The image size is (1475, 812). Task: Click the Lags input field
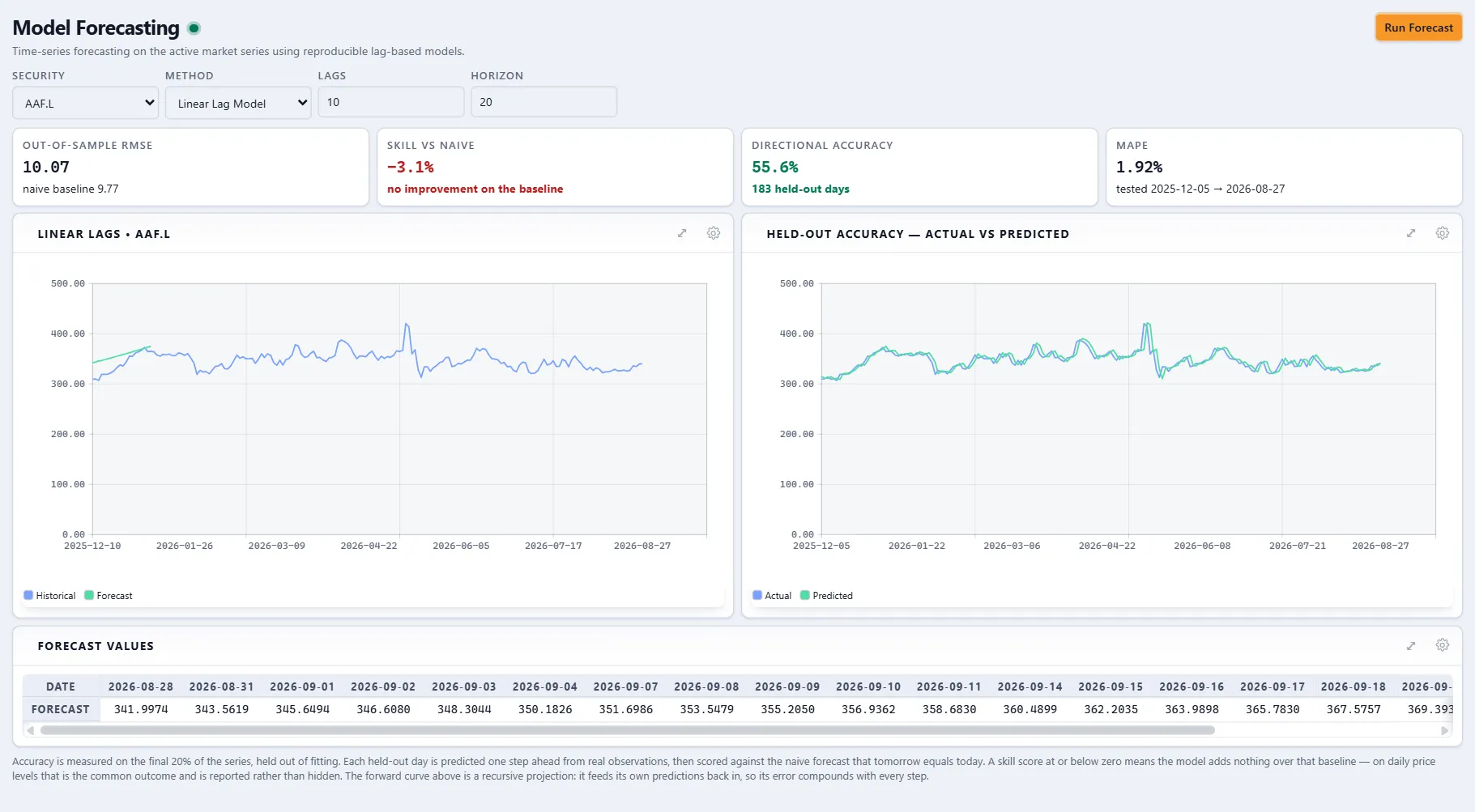391,102
